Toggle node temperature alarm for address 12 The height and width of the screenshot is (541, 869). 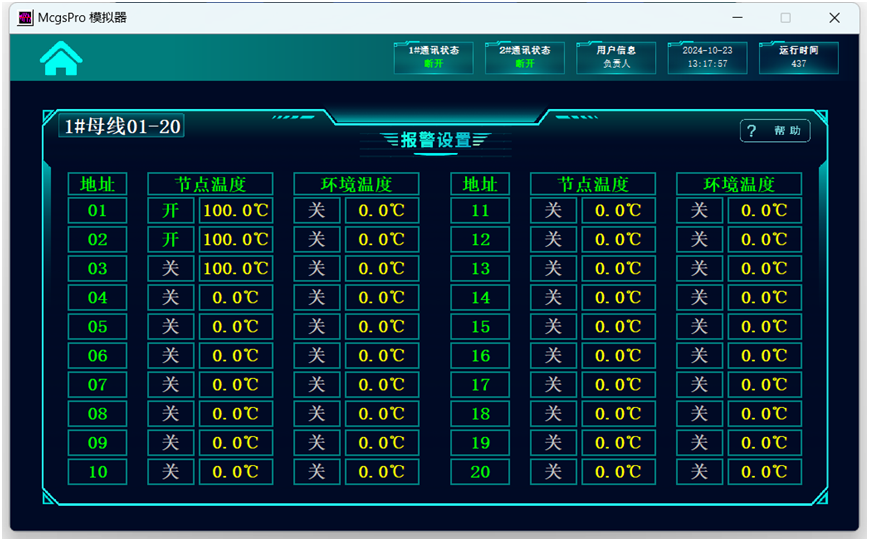[553, 239]
